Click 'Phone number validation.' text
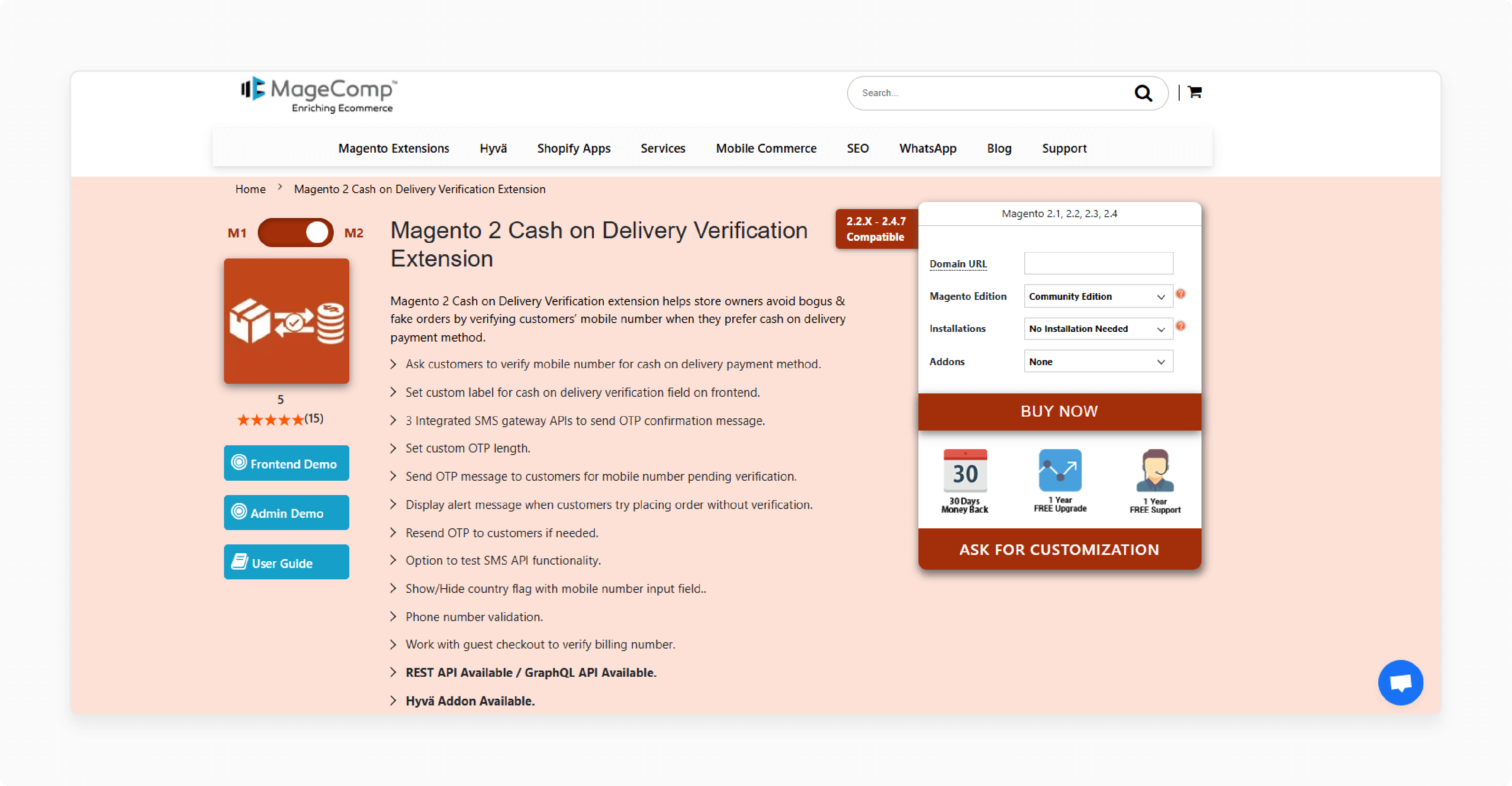1512x786 pixels. click(474, 617)
